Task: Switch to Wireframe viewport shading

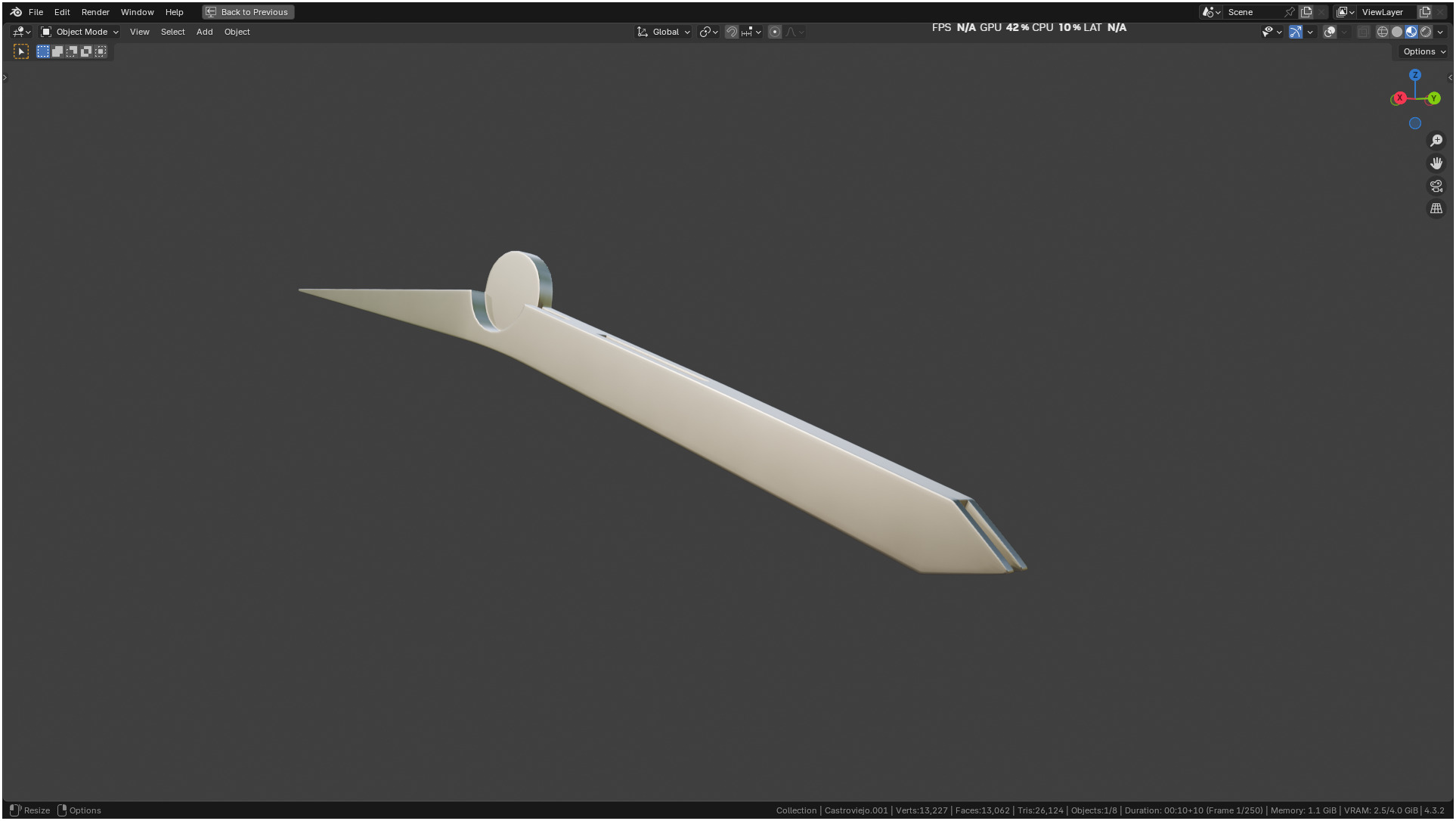Action: tap(1383, 32)
